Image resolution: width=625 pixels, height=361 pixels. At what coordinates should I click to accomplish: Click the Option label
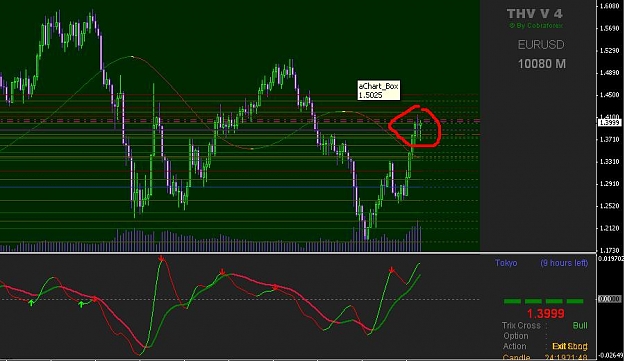516,336
